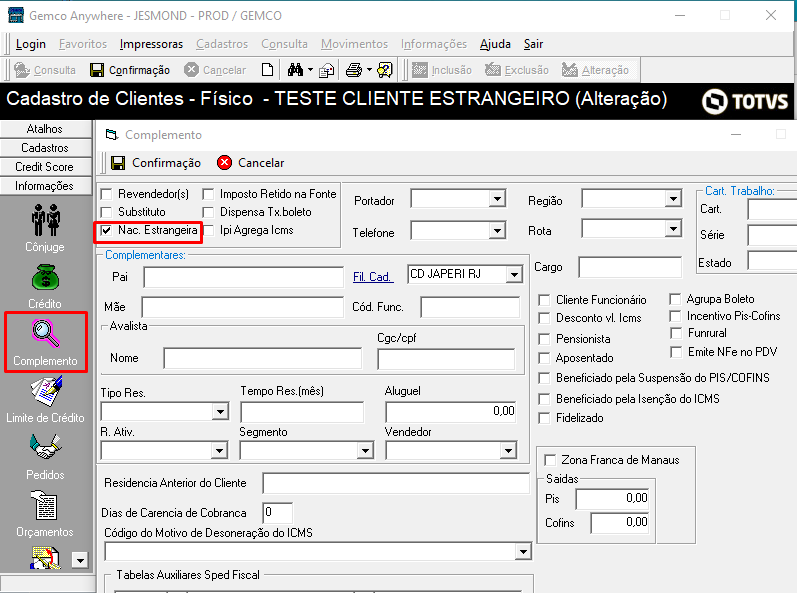Screen dimensions: 797x593
Task: Click the Aluguel value field
Action: (x=452, y=412)
